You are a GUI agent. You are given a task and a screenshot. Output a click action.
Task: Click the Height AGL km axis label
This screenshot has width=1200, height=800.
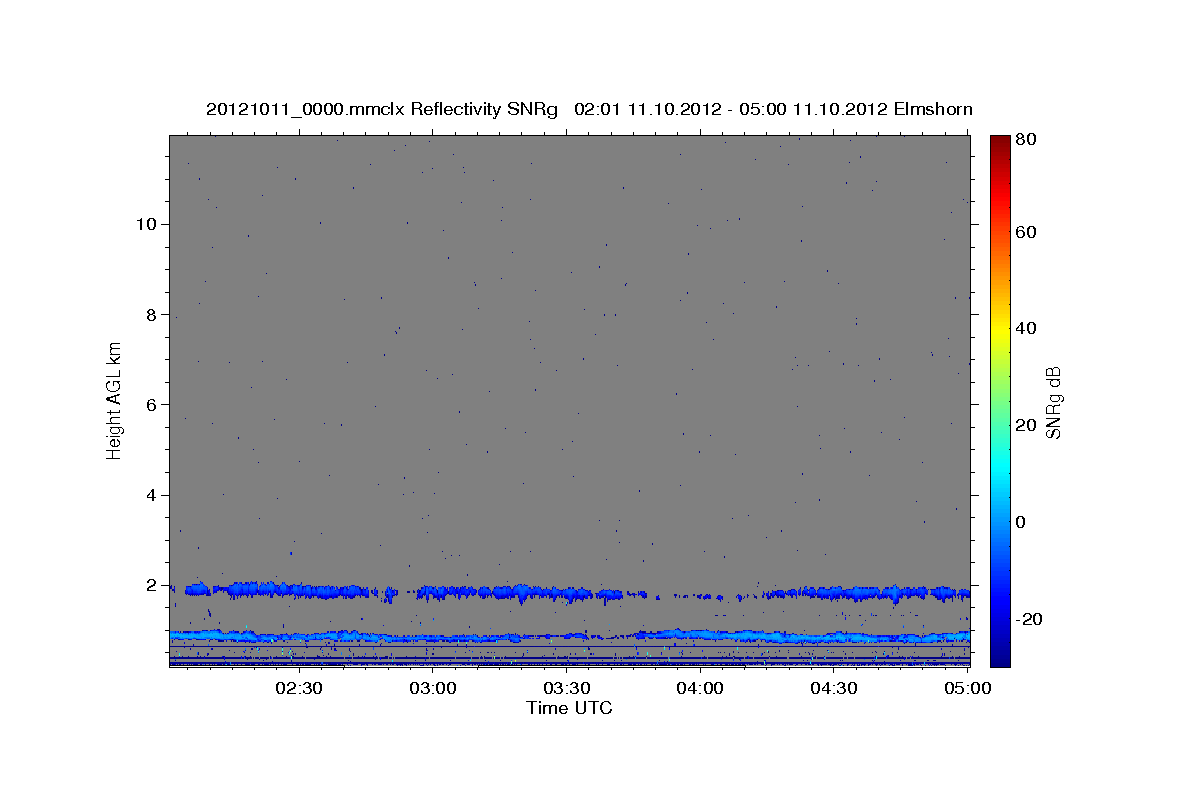[114, 400]
